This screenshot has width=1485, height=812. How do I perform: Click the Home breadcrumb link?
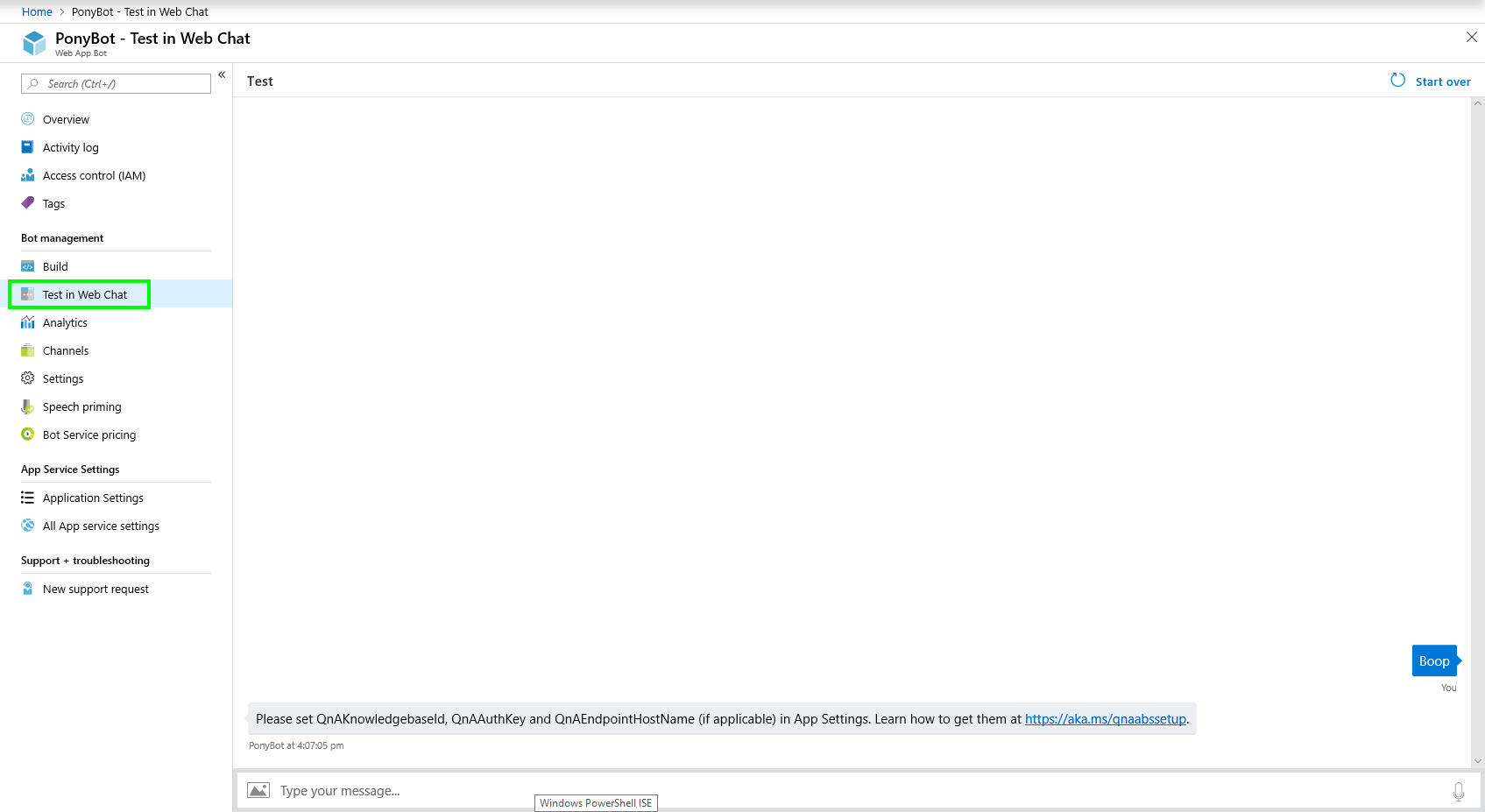click(x=37, y=12)
